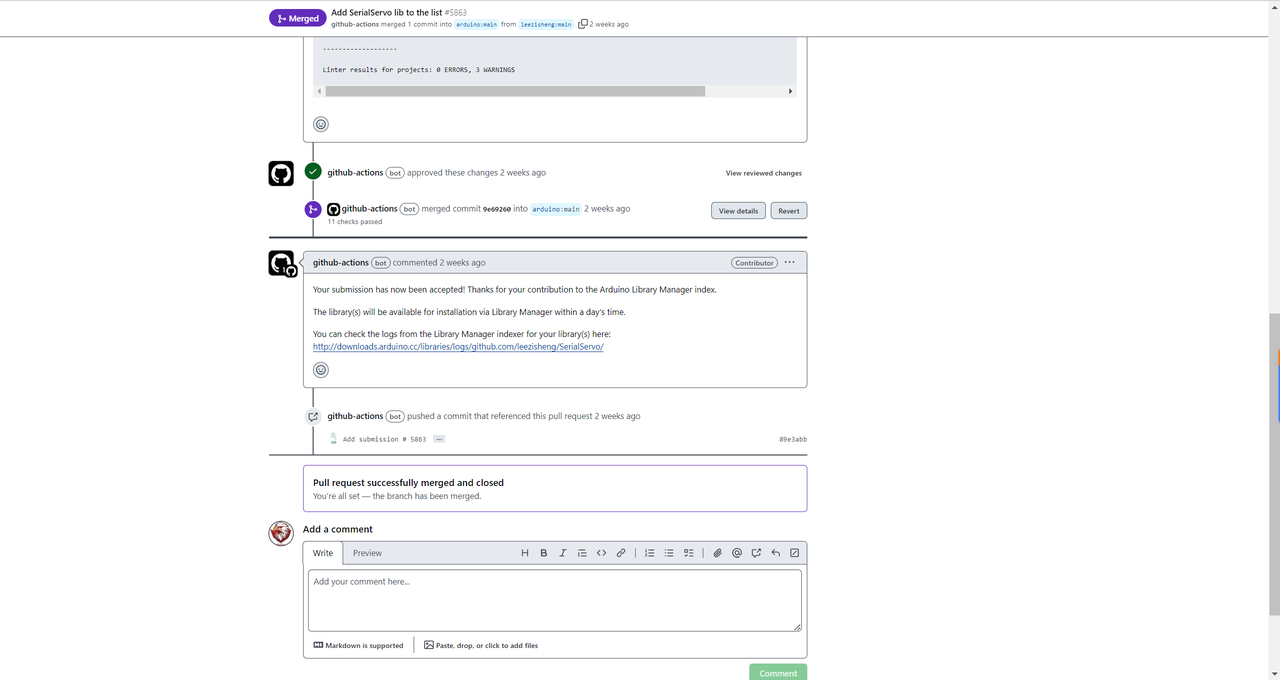Screen dimensions: 1280x680
Task: Apply bold formatting in comment toolbar
Action: pyautogui.click(x=544, y=553)
